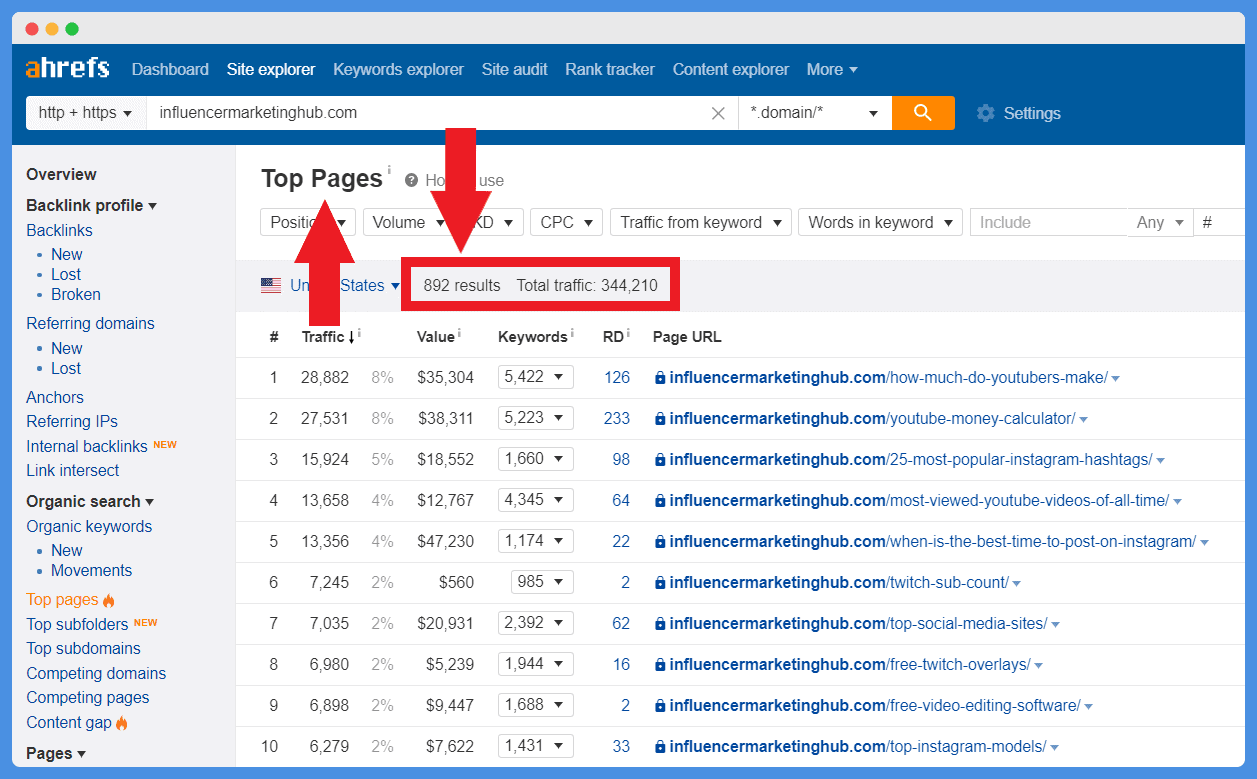This screenshot has height=779, width=1257.
Task: Open the Traffic from keyword filter
Action: [x=701, y=222]
